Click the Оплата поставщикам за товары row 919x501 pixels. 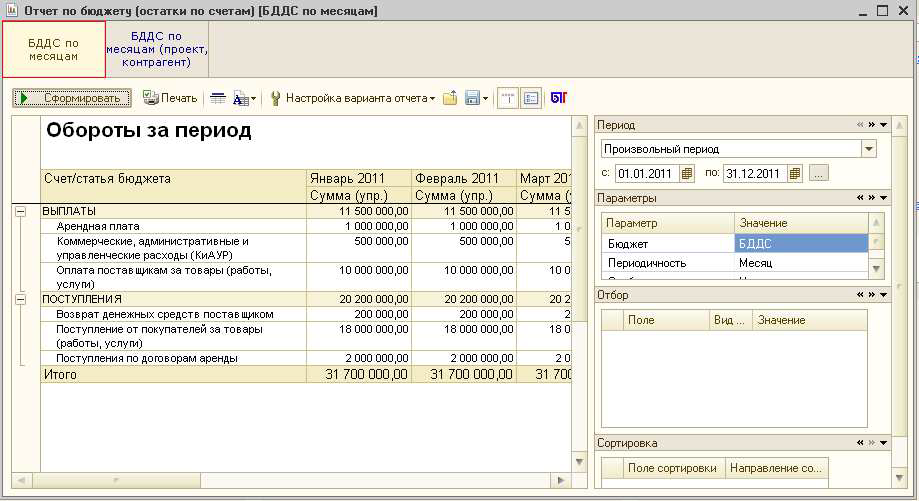tap(305, 277)
